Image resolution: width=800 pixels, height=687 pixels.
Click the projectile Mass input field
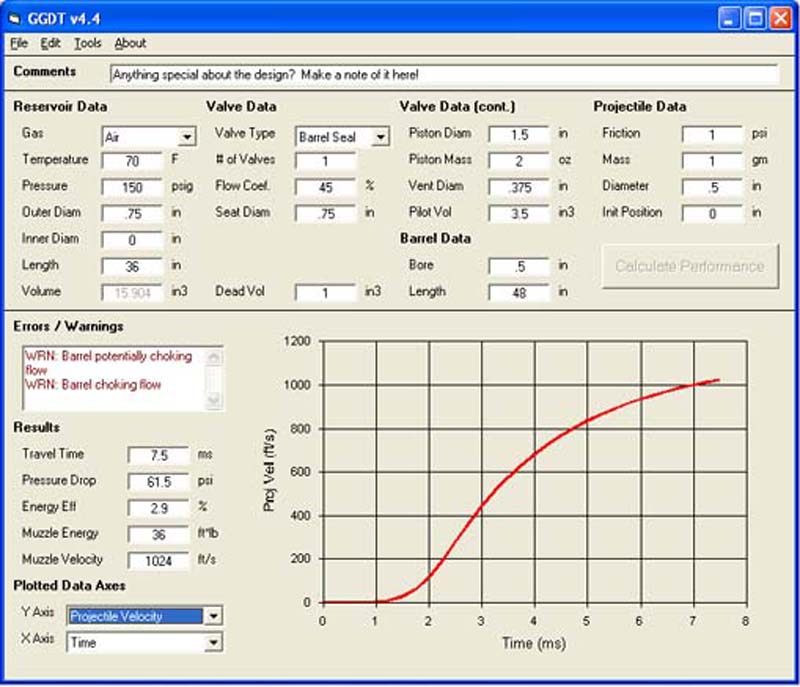coord(711,161)
